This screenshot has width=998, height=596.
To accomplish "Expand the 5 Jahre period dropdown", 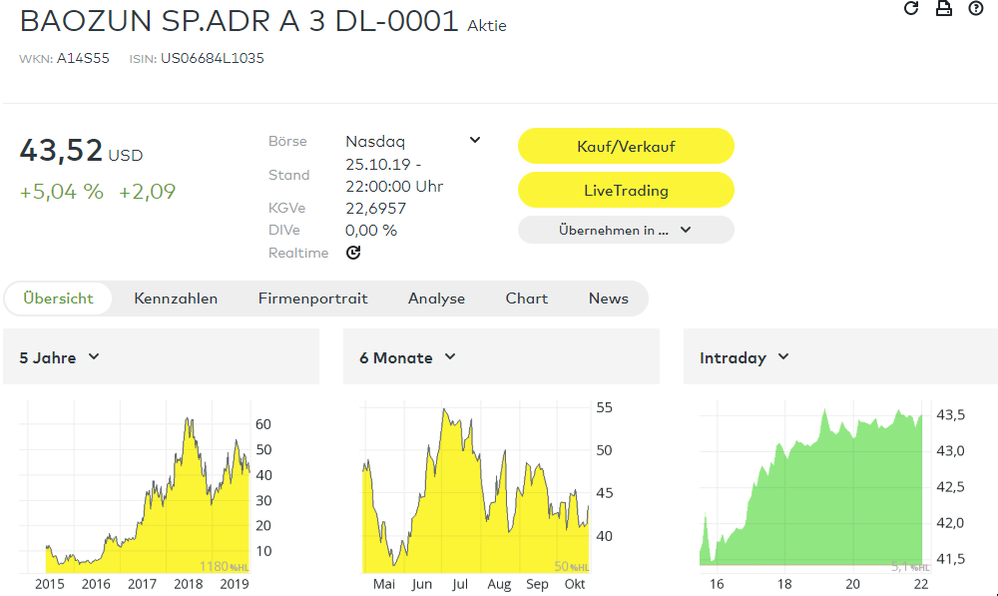I will (94, 357).
